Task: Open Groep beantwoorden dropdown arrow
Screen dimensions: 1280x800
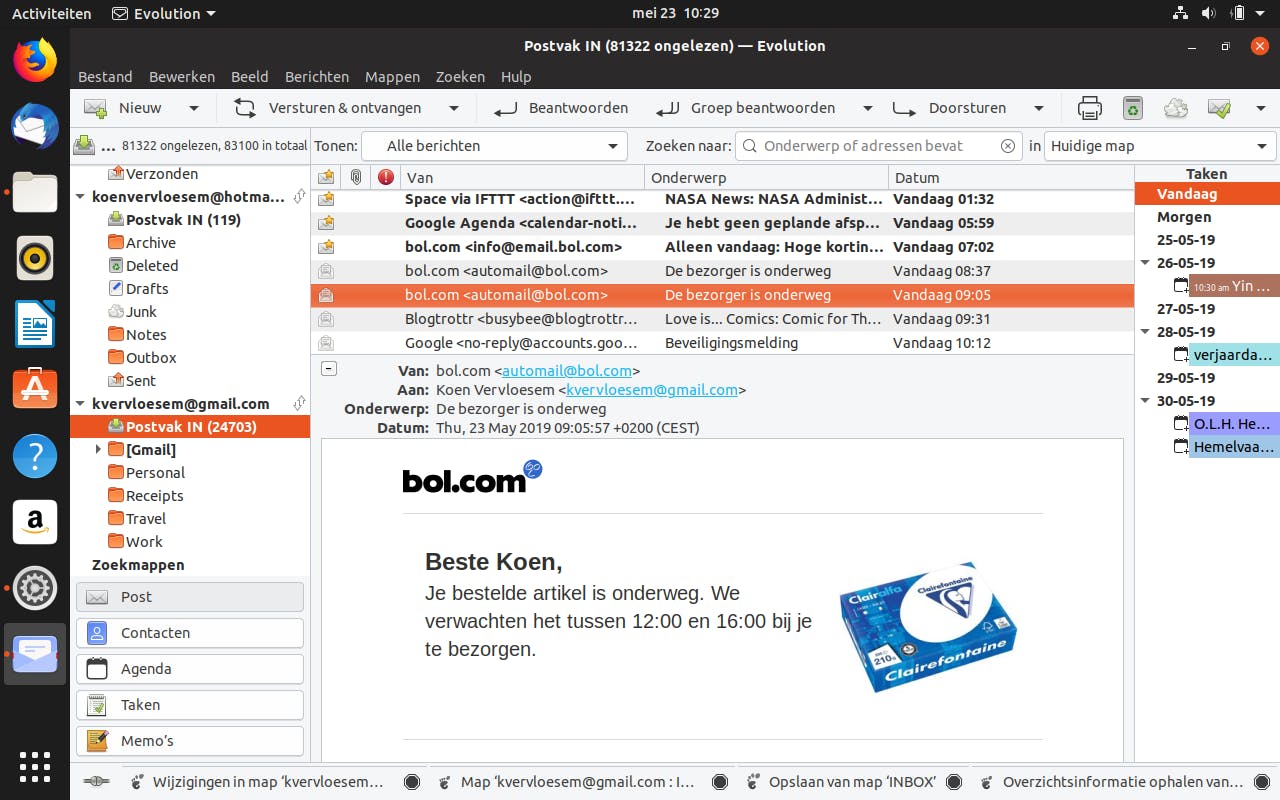Action: tap(868, 108)
